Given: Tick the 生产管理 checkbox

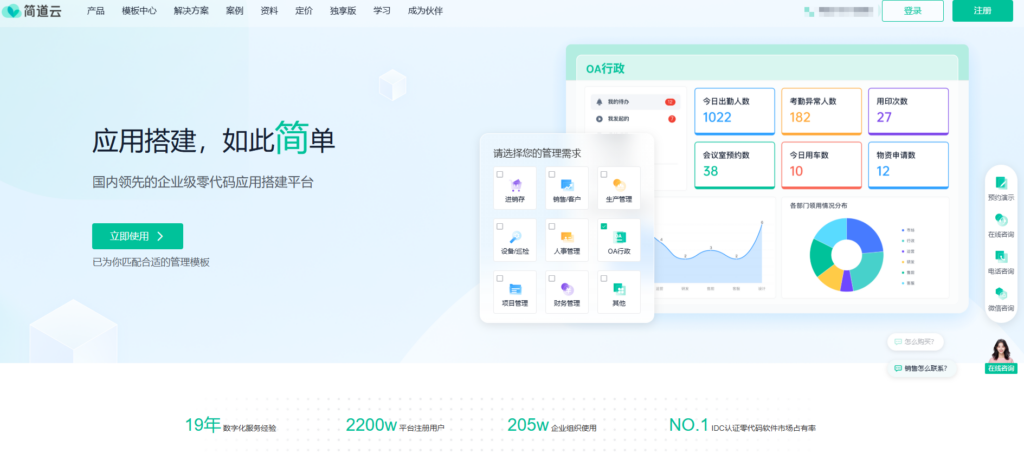Looking at the screenshot, I should 604,175.
